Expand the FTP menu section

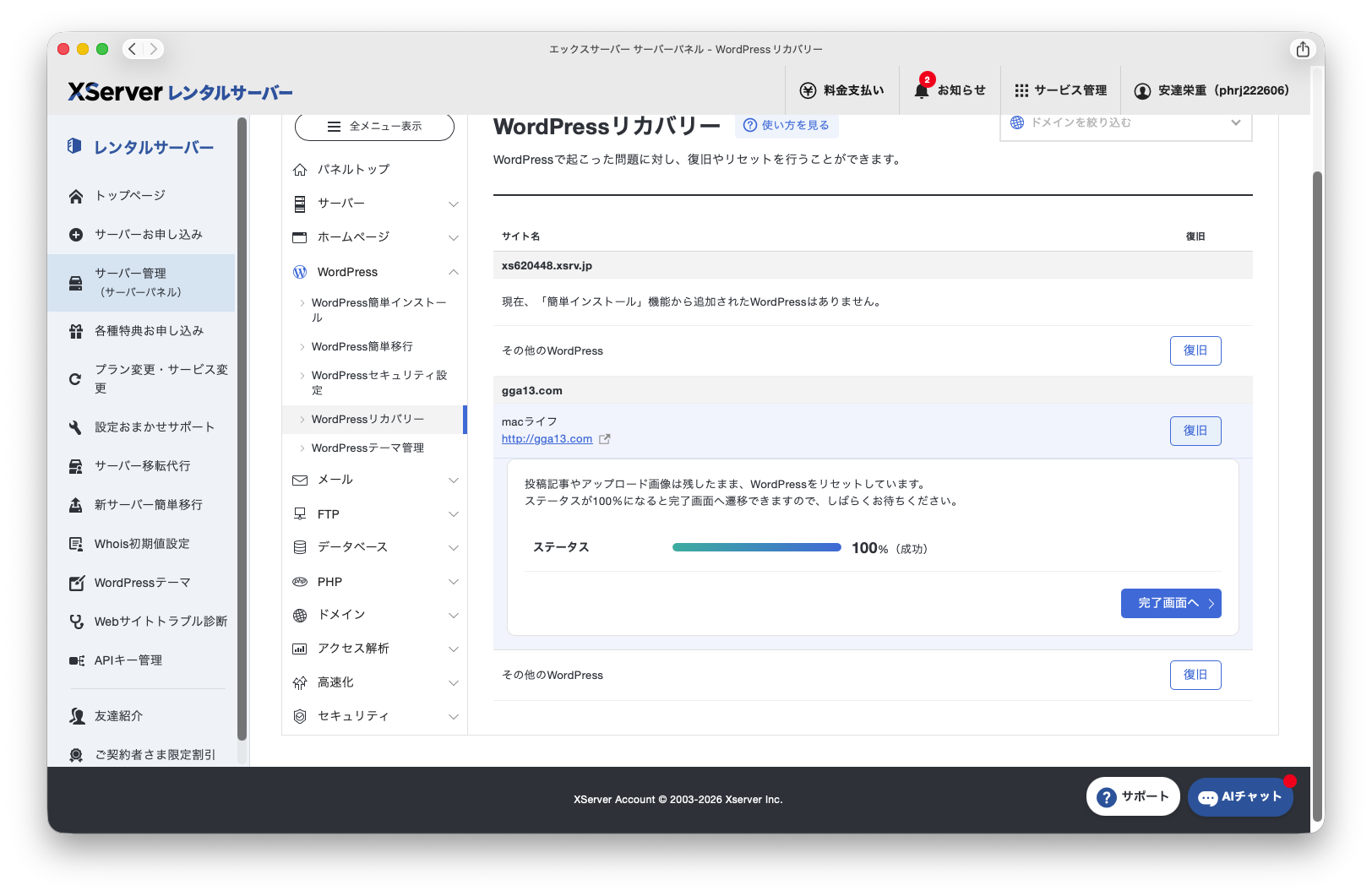(x=374, y=514)
